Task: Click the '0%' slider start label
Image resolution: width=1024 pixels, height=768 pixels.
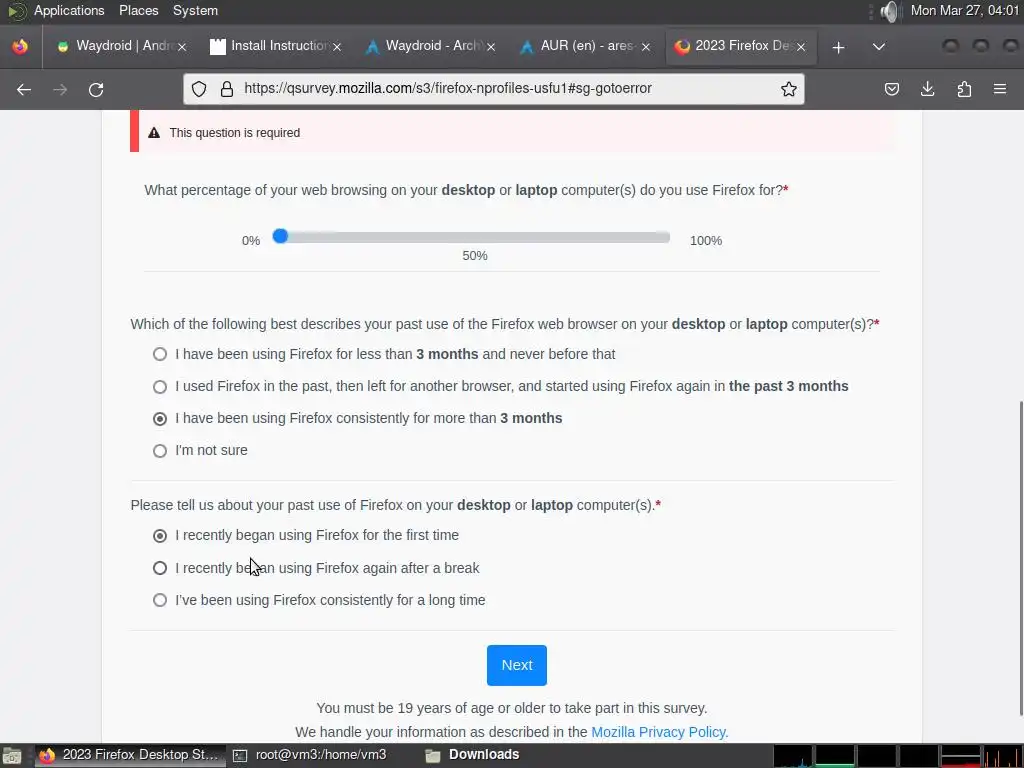Action: (x=251, y=241)
